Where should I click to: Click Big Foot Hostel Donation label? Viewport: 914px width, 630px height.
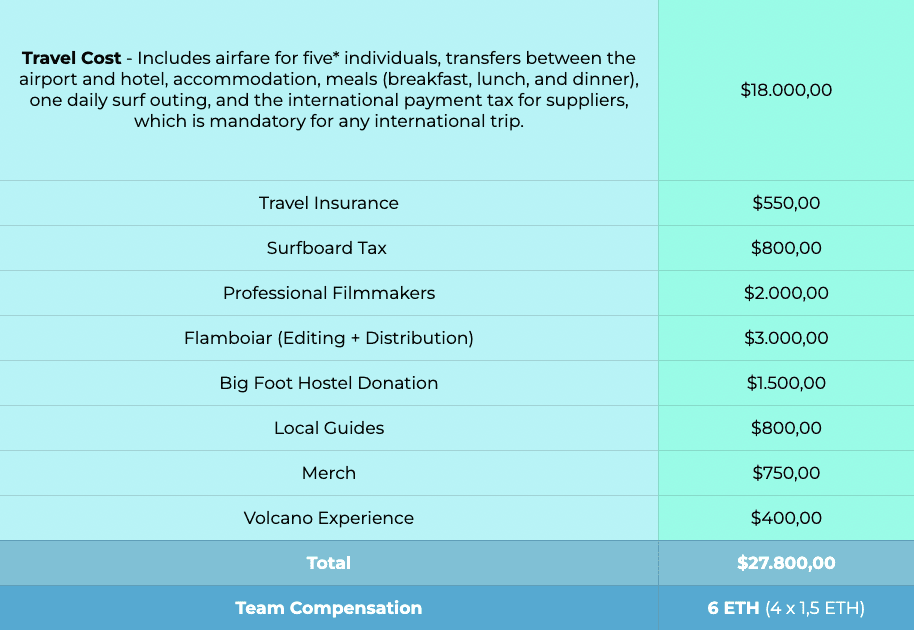pyautogui.click(x=329, y=383)
